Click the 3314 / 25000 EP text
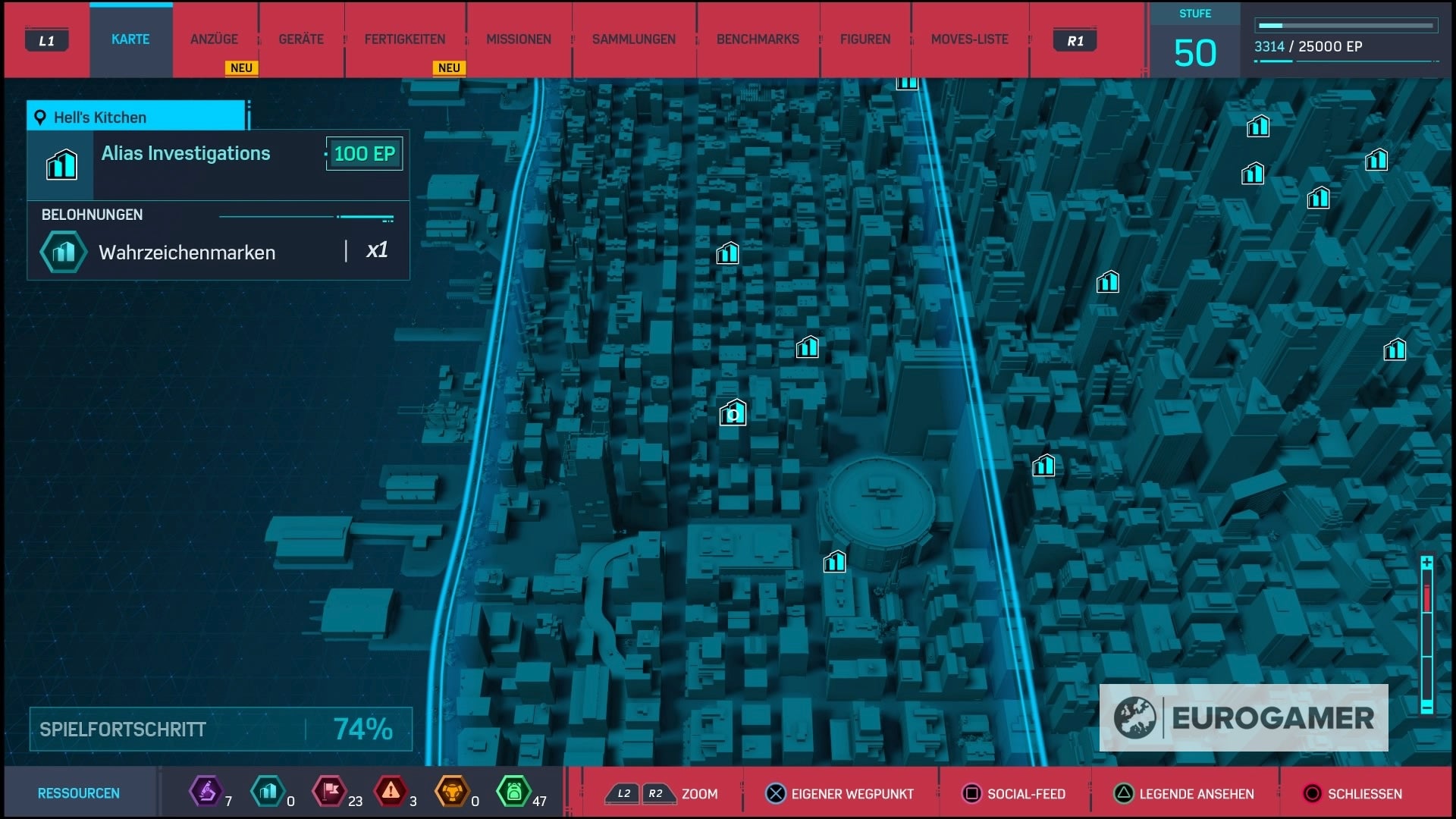 (1308, 46)
